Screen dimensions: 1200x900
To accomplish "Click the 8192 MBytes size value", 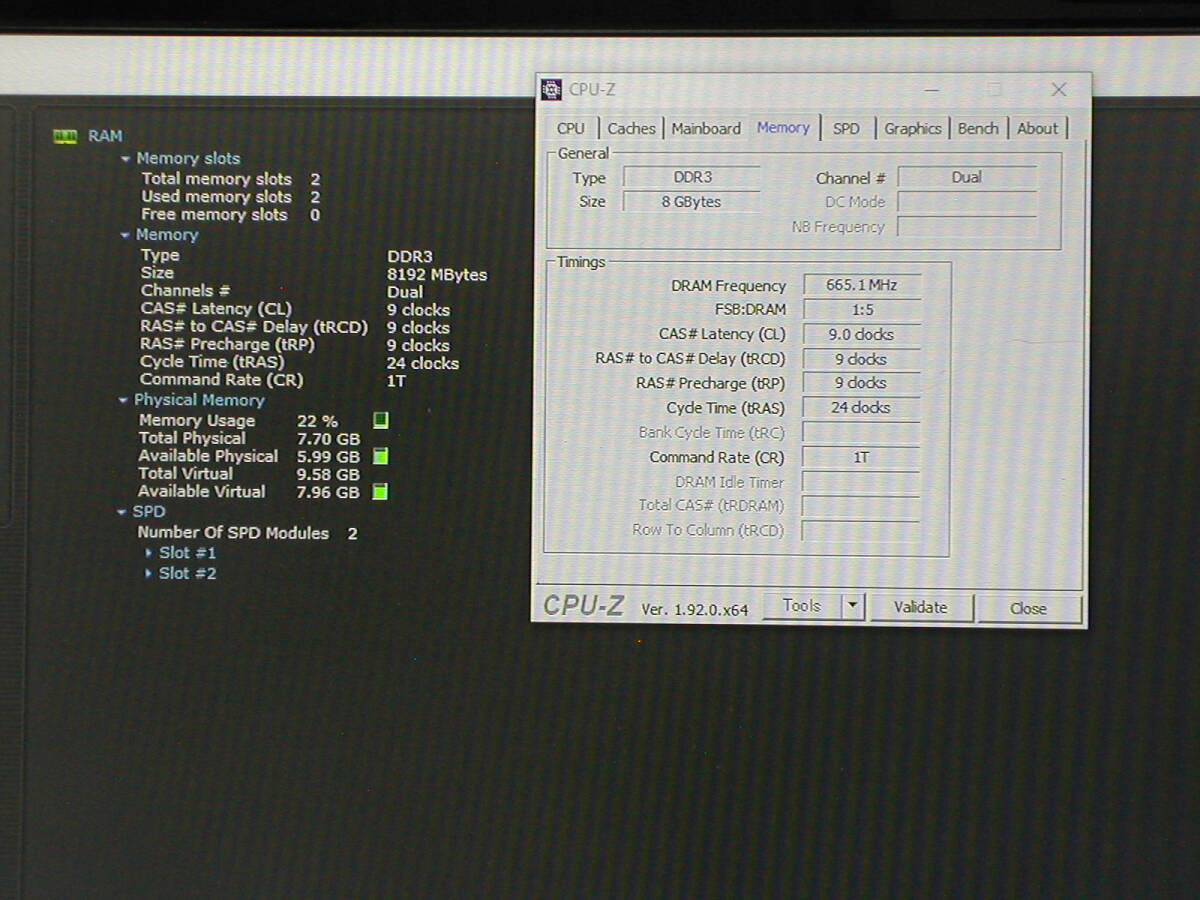I will [x=437, y=275].
